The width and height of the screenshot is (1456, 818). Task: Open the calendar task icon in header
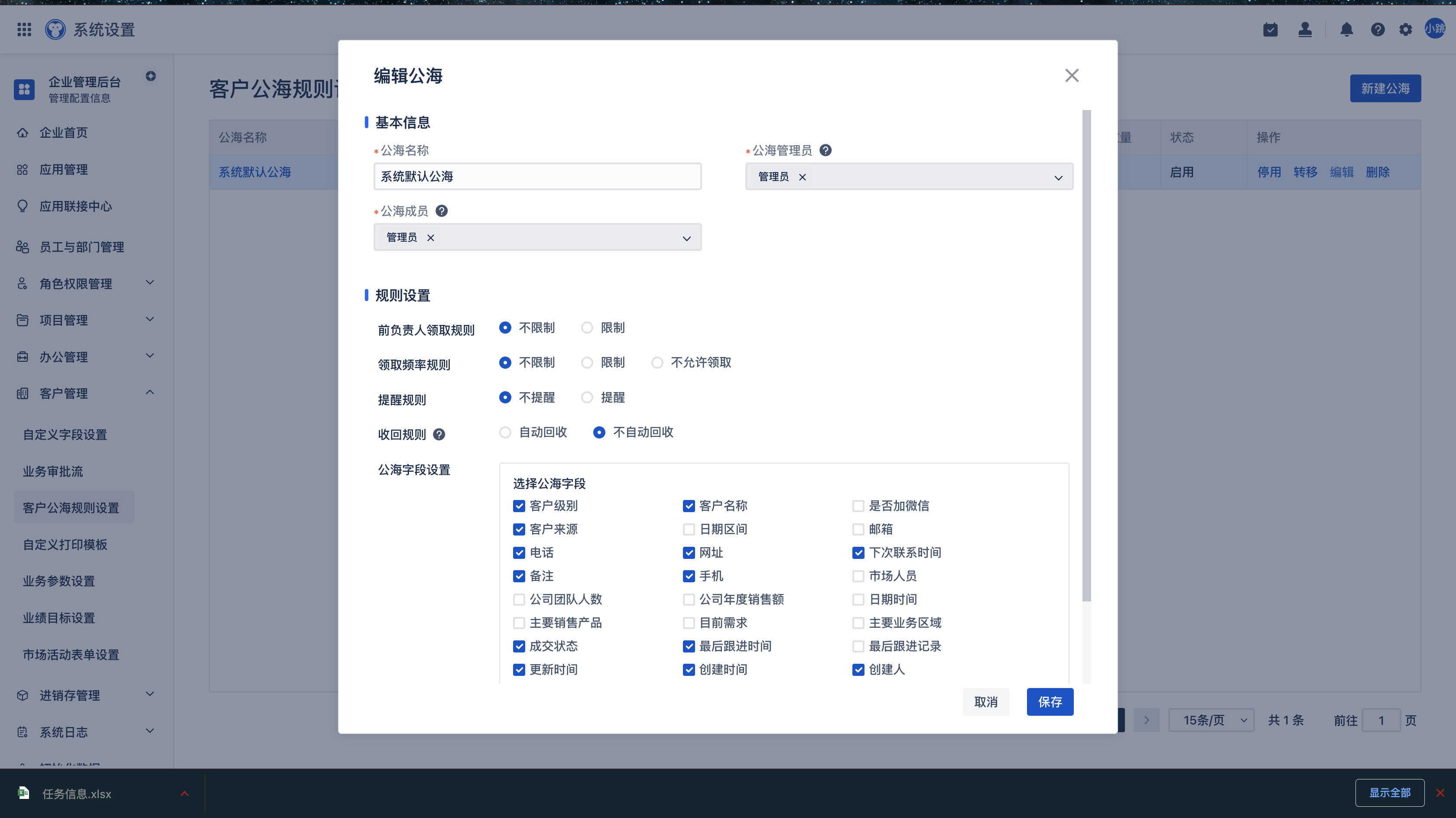click(x=1270, y=29)
